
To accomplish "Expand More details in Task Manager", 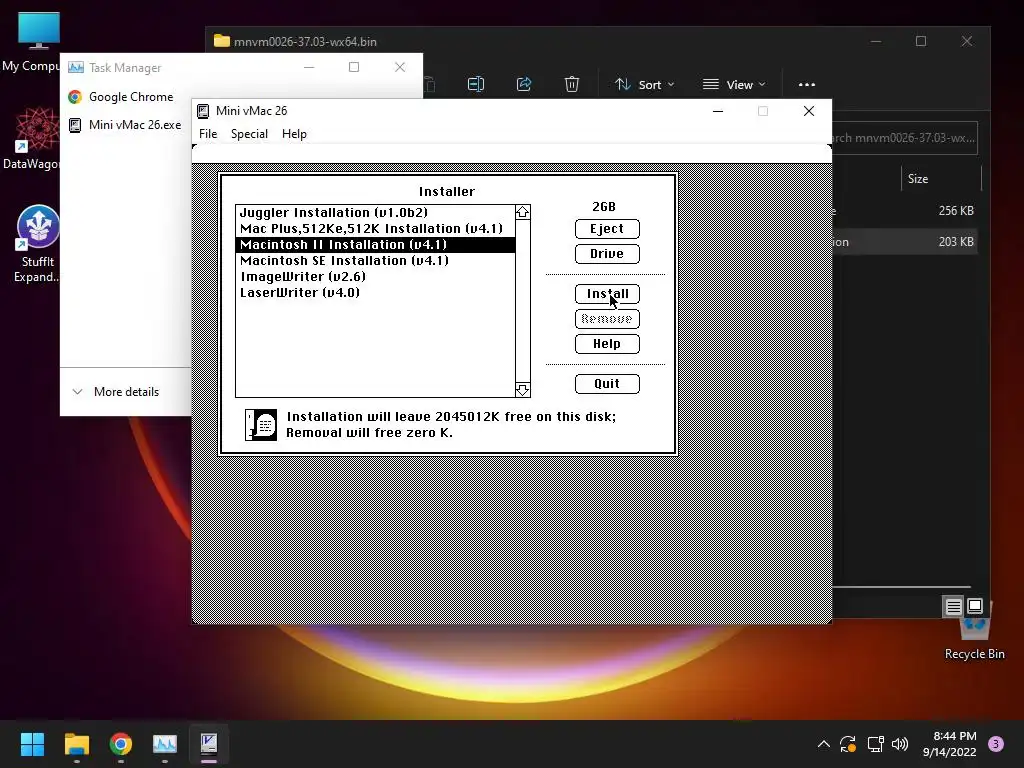I will pyautogui.click(x=116, y=392).
